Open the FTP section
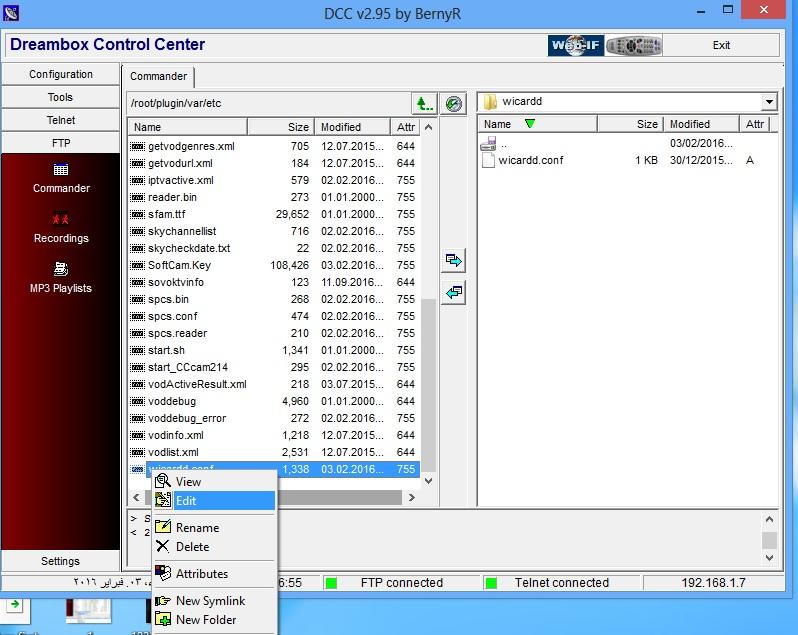This screenshot has height=635, width=798. tap(61, 143)
